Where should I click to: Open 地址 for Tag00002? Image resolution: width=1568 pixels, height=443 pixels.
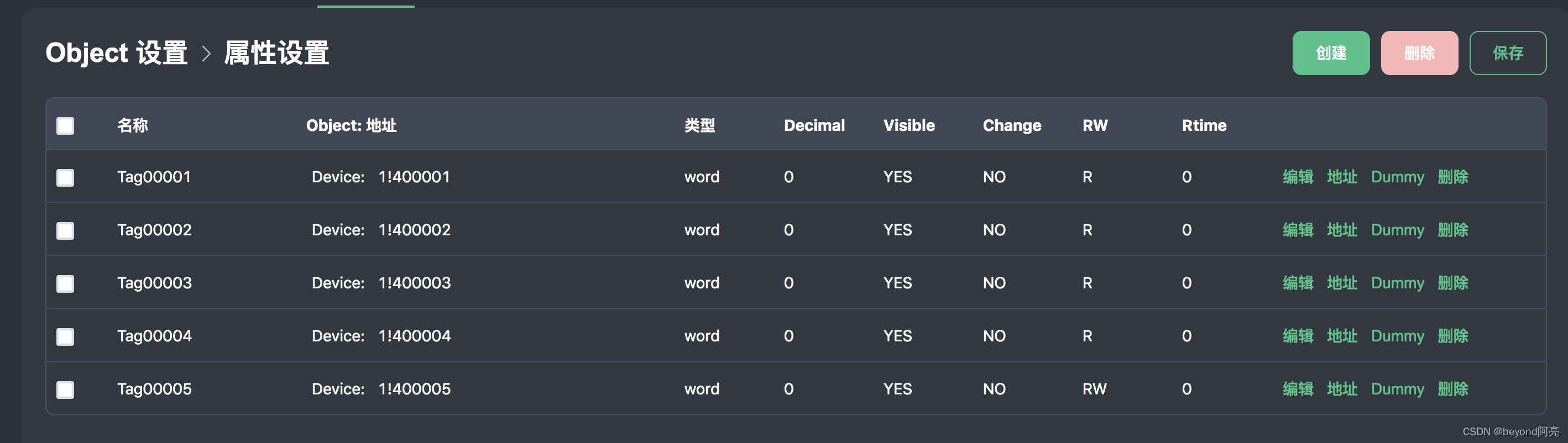click(x=1342, y=230)
